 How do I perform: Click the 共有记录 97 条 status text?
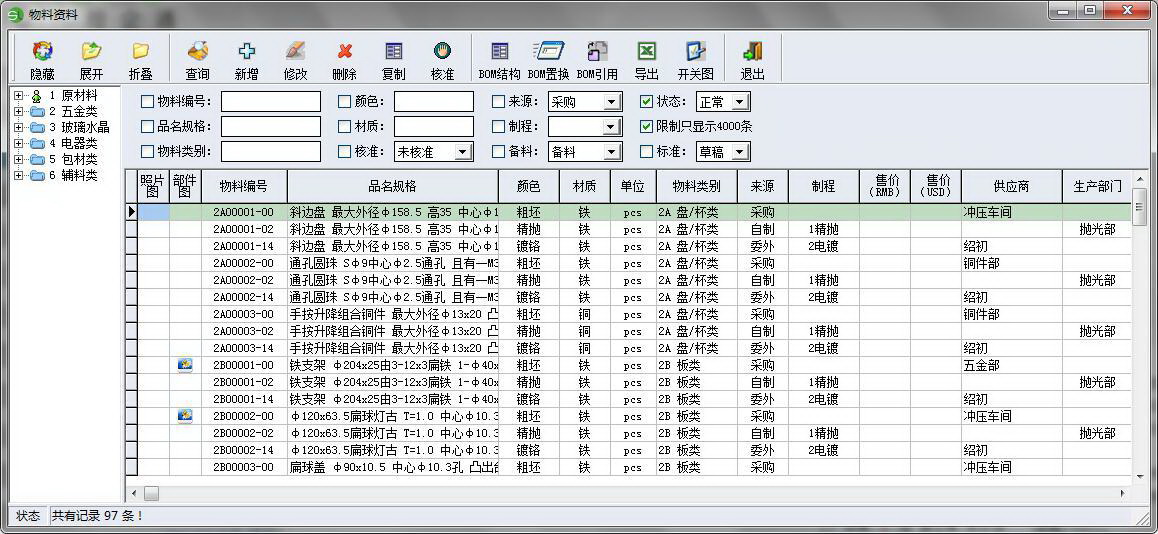coord(97,516)
